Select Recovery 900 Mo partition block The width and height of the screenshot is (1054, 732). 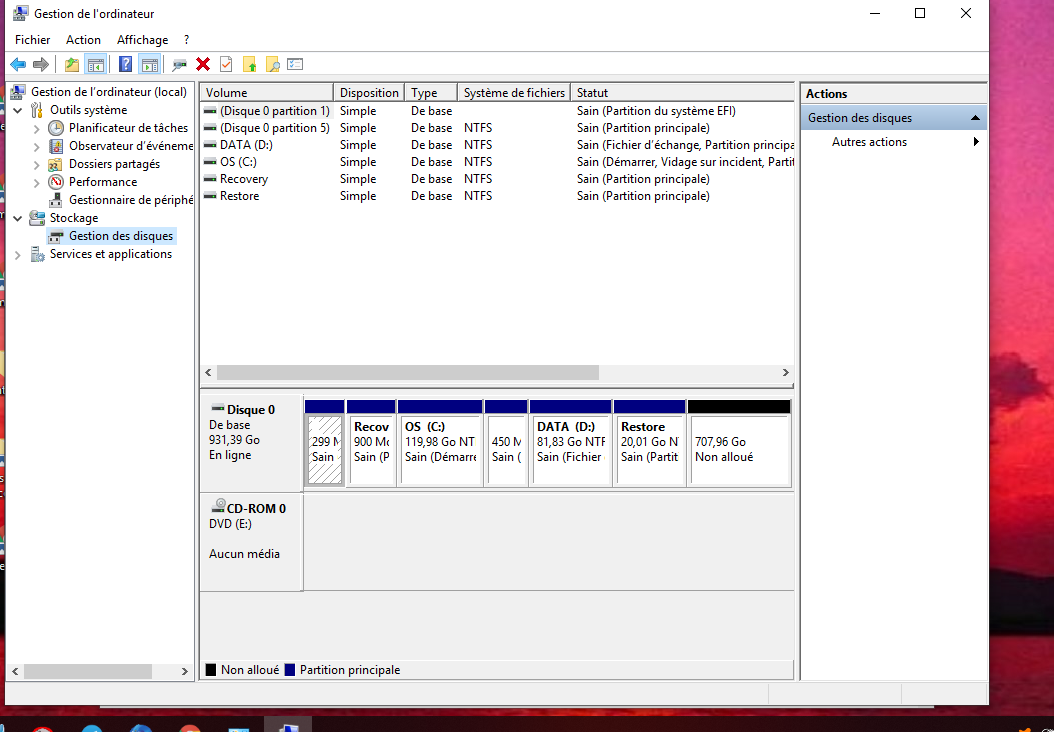pos(371,450)
